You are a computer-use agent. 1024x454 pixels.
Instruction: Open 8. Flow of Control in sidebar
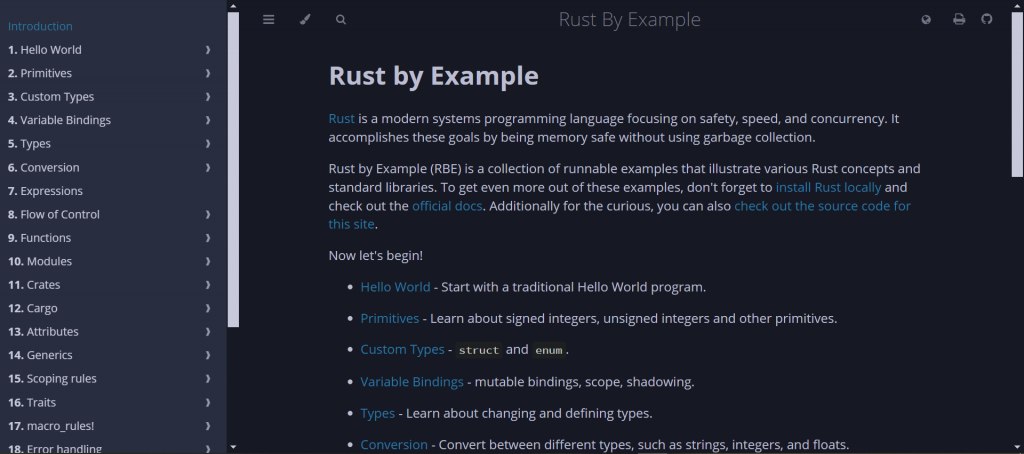(54, 214)
